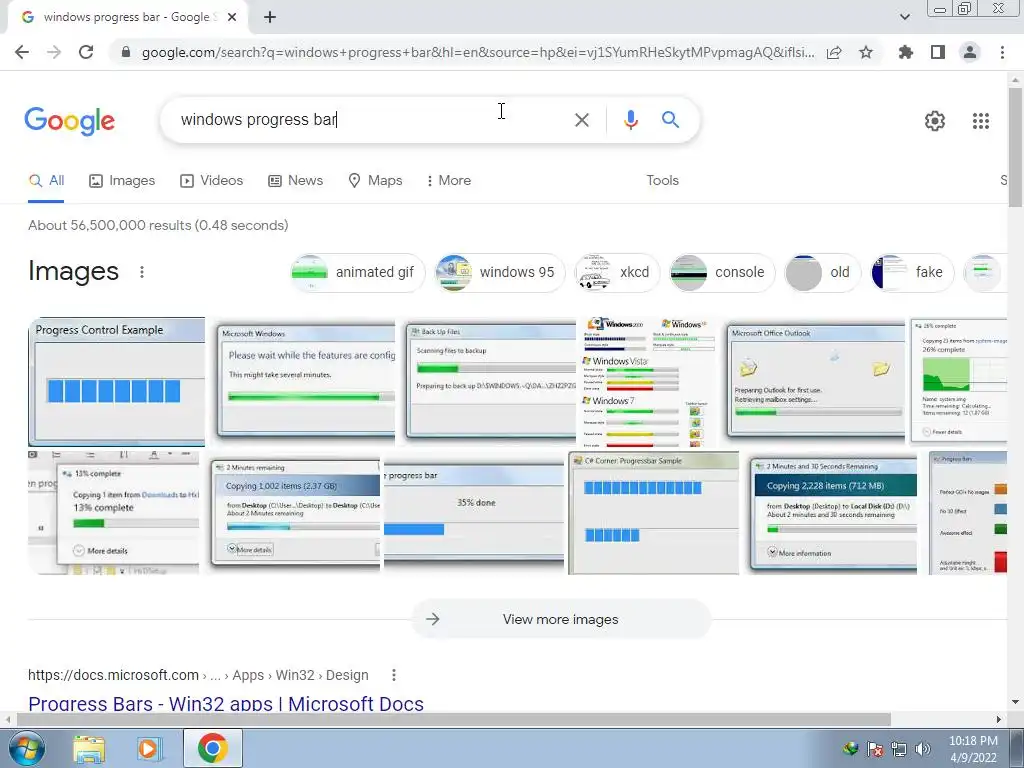This screenshot has width=1024, height=768.
Task: Filter images by xkcd chip
Action: (x=617, y=272)
